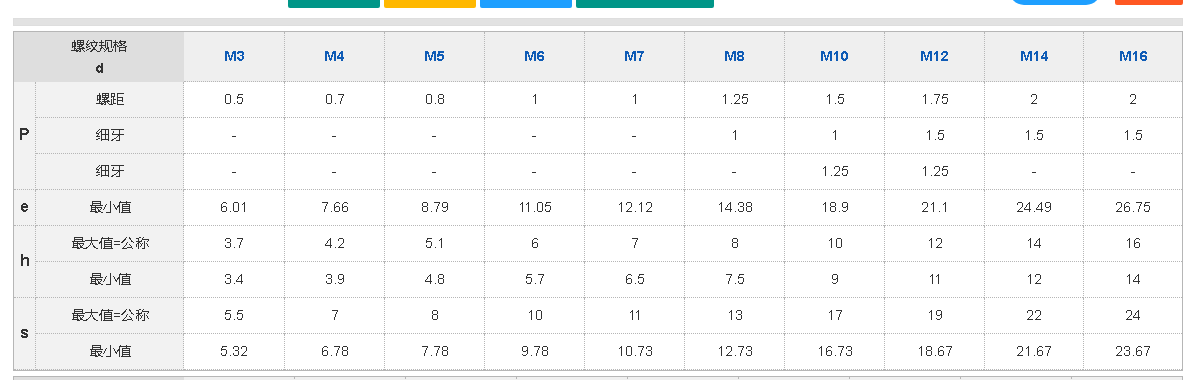Open the M7 thread size link

634,56
